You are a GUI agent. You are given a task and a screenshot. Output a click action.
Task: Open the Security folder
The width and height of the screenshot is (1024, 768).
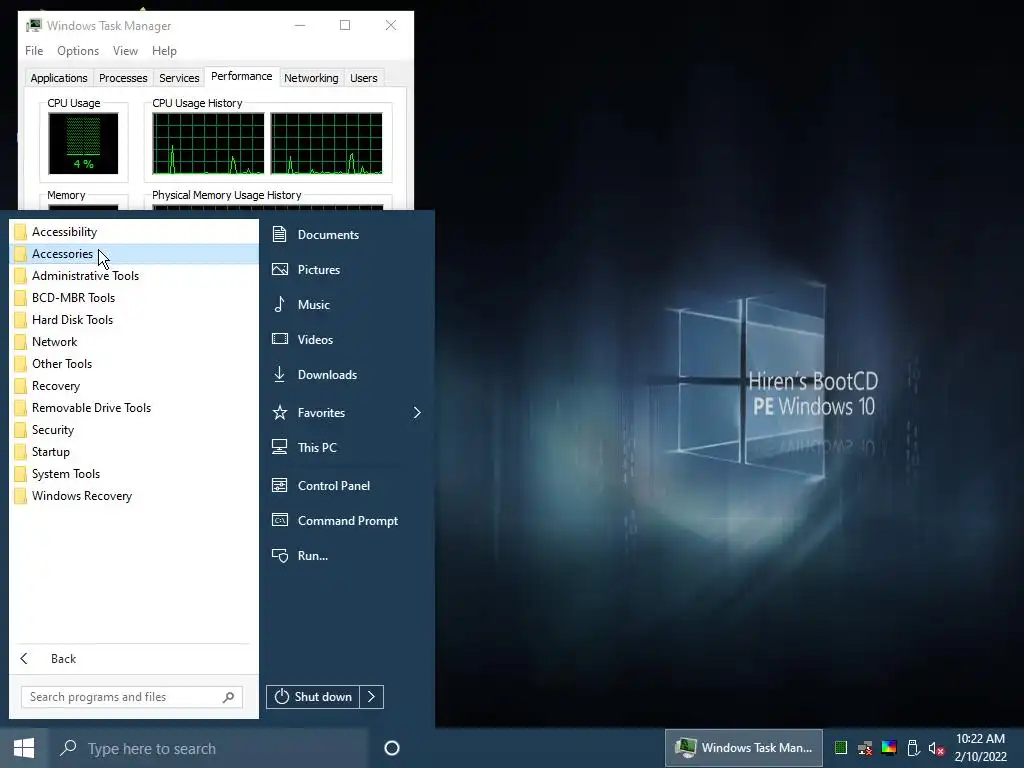click(x=134, y=430)
